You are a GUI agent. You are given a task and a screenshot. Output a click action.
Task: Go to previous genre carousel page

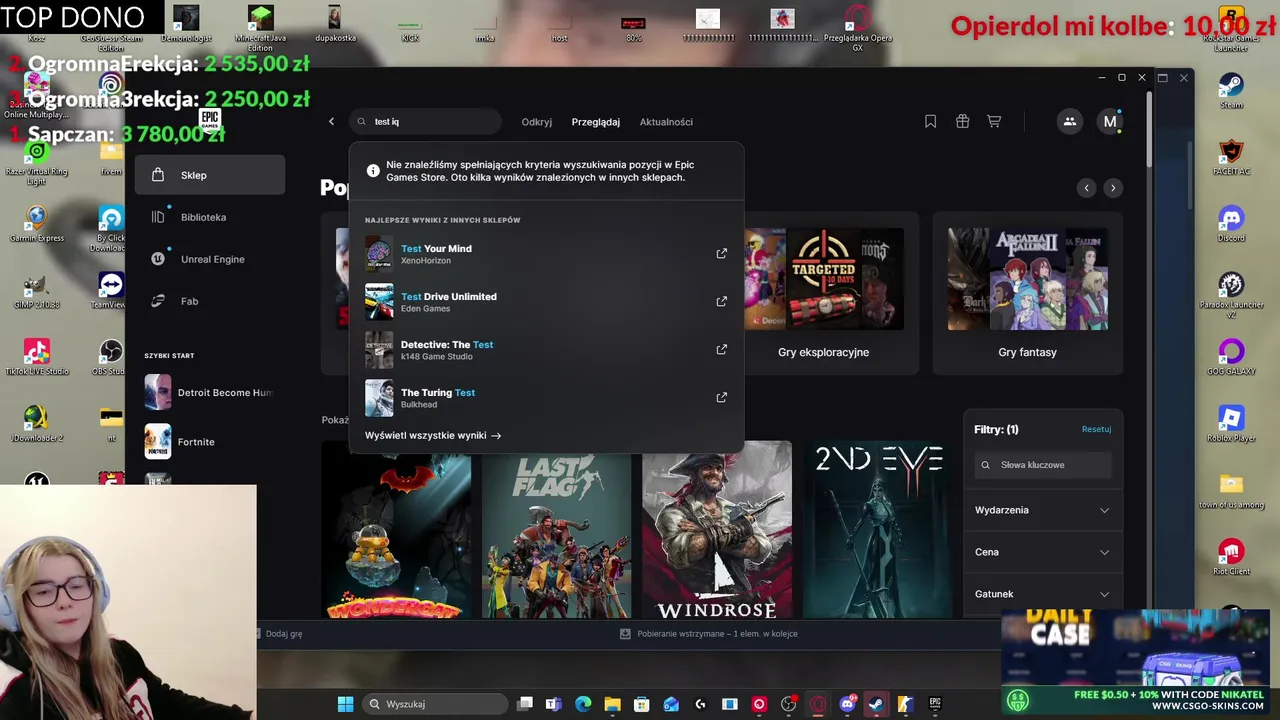pos(1086,188)
